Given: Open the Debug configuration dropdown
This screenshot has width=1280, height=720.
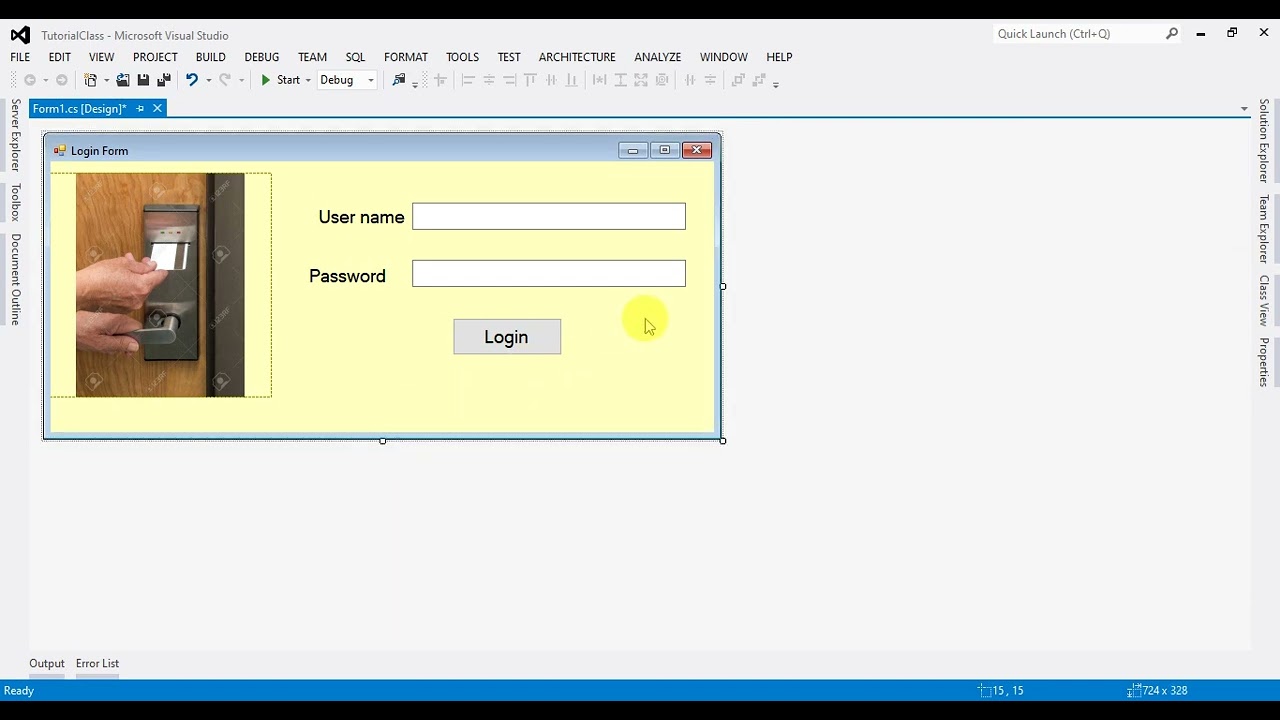Looking at the screenshot, I should (347, 80).
